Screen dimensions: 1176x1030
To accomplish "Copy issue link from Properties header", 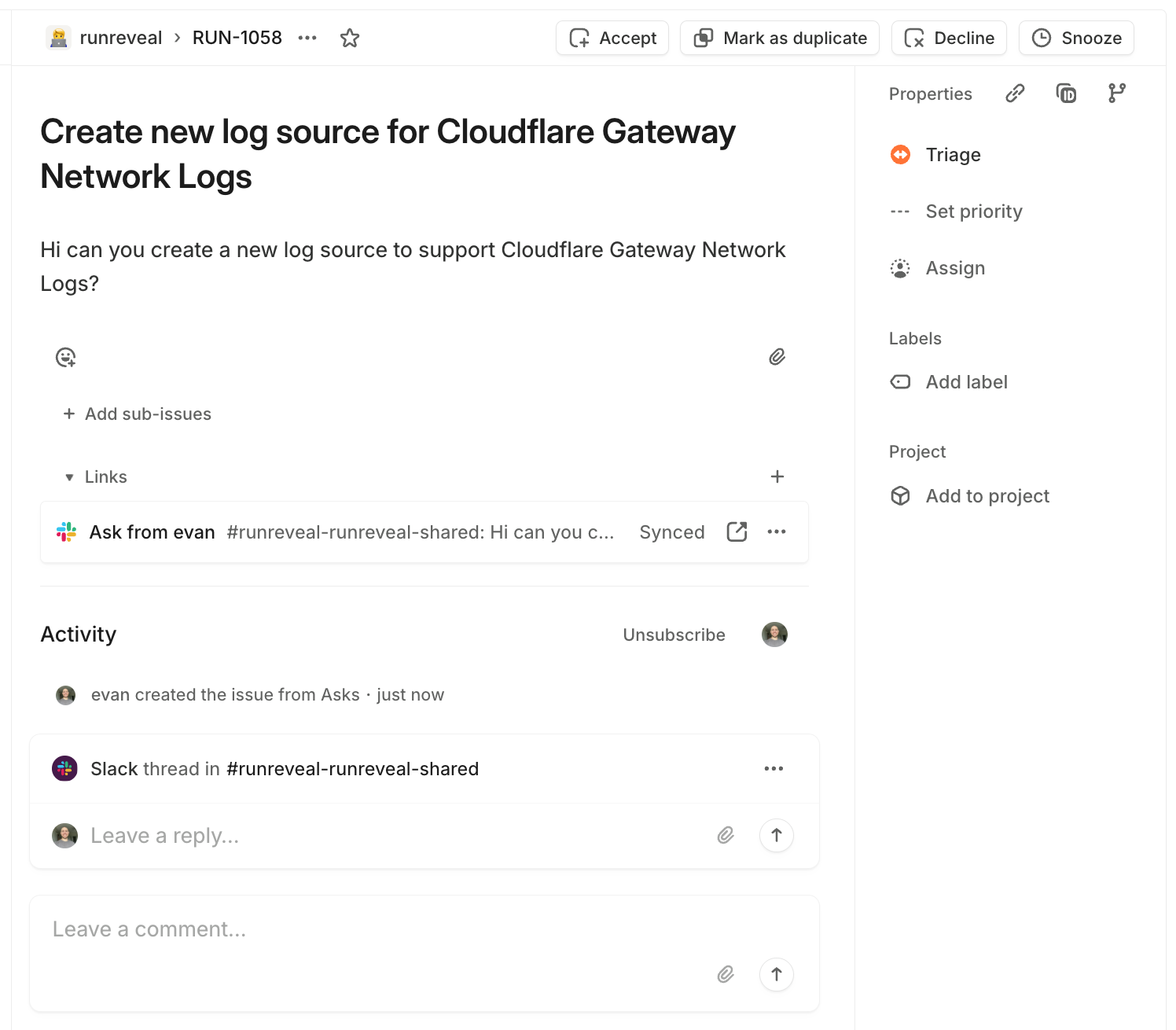I will point(1015,94).
